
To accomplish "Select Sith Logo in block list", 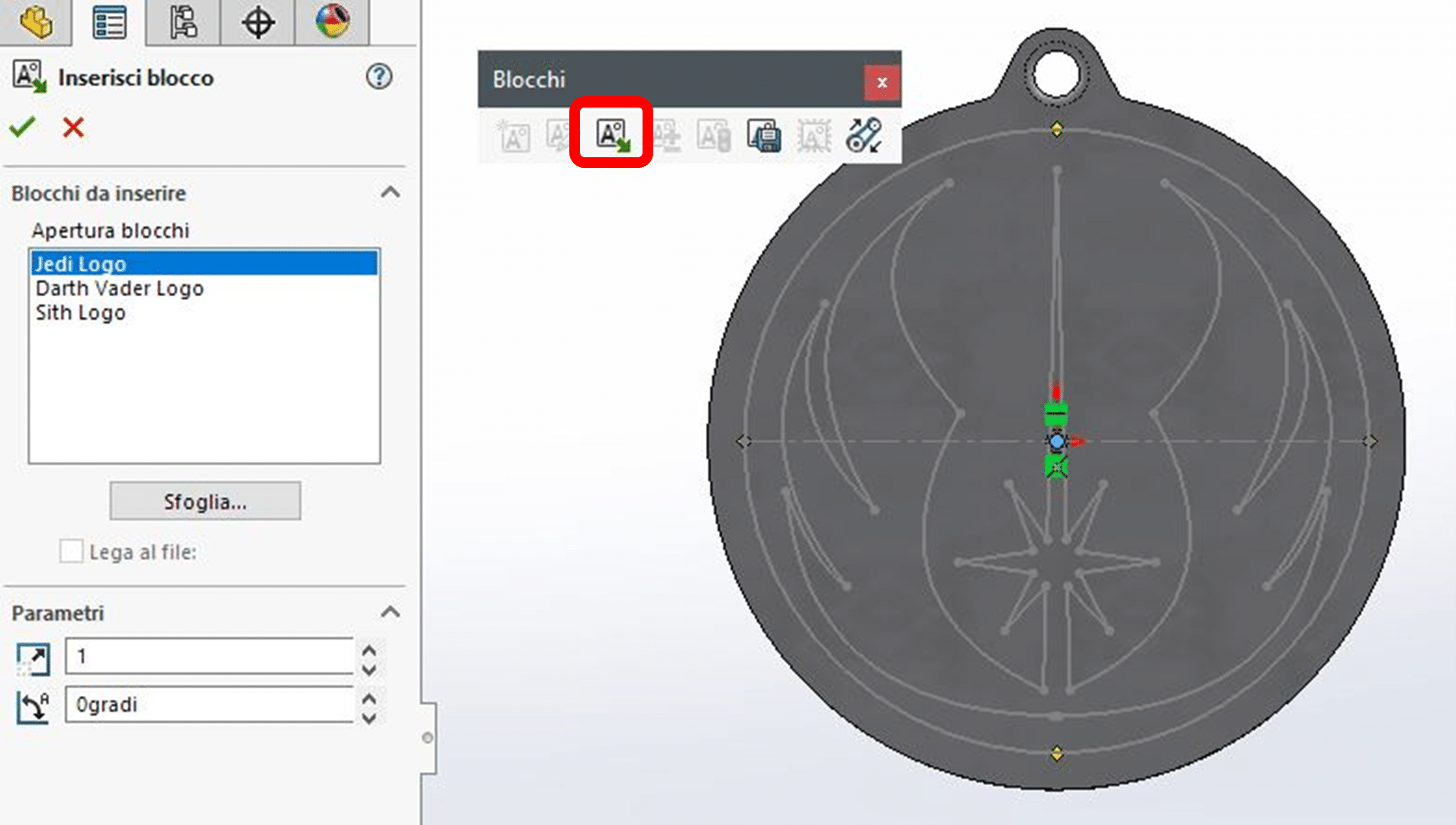I will [80, 312].
